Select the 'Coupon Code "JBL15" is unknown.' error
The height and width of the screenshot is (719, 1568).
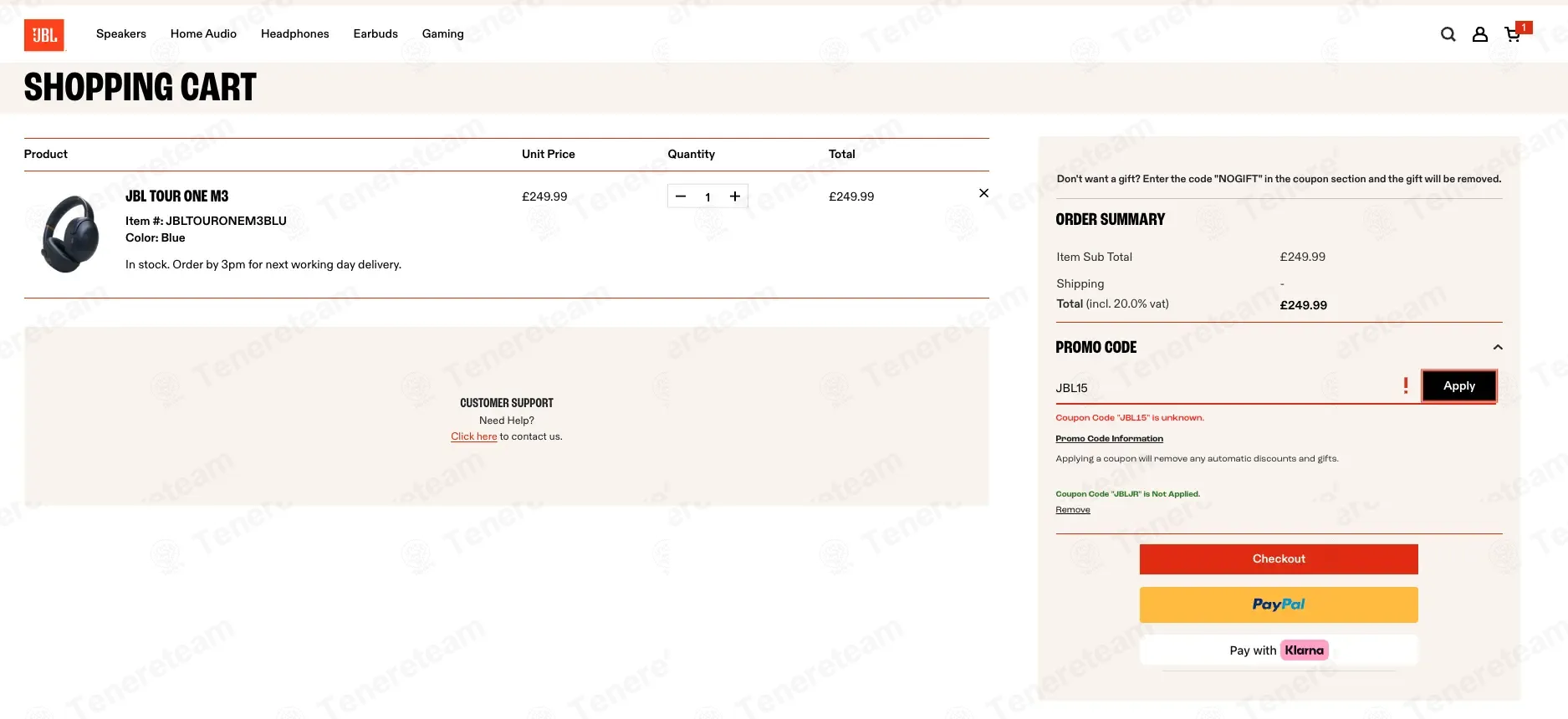[x=1130, y=418]
